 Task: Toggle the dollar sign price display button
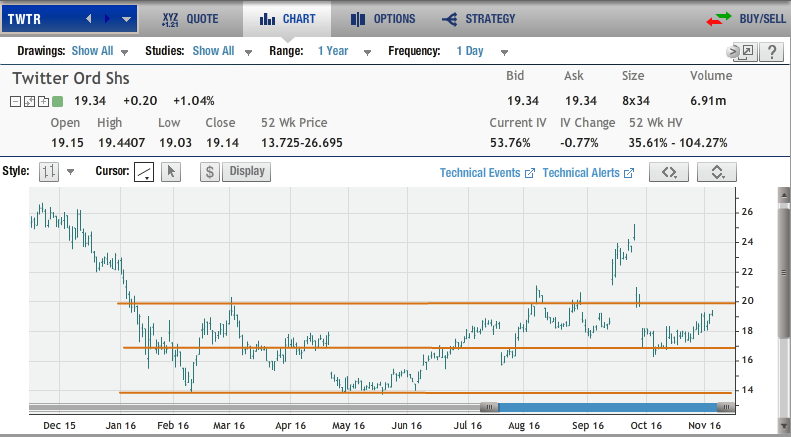click(210, 172)
